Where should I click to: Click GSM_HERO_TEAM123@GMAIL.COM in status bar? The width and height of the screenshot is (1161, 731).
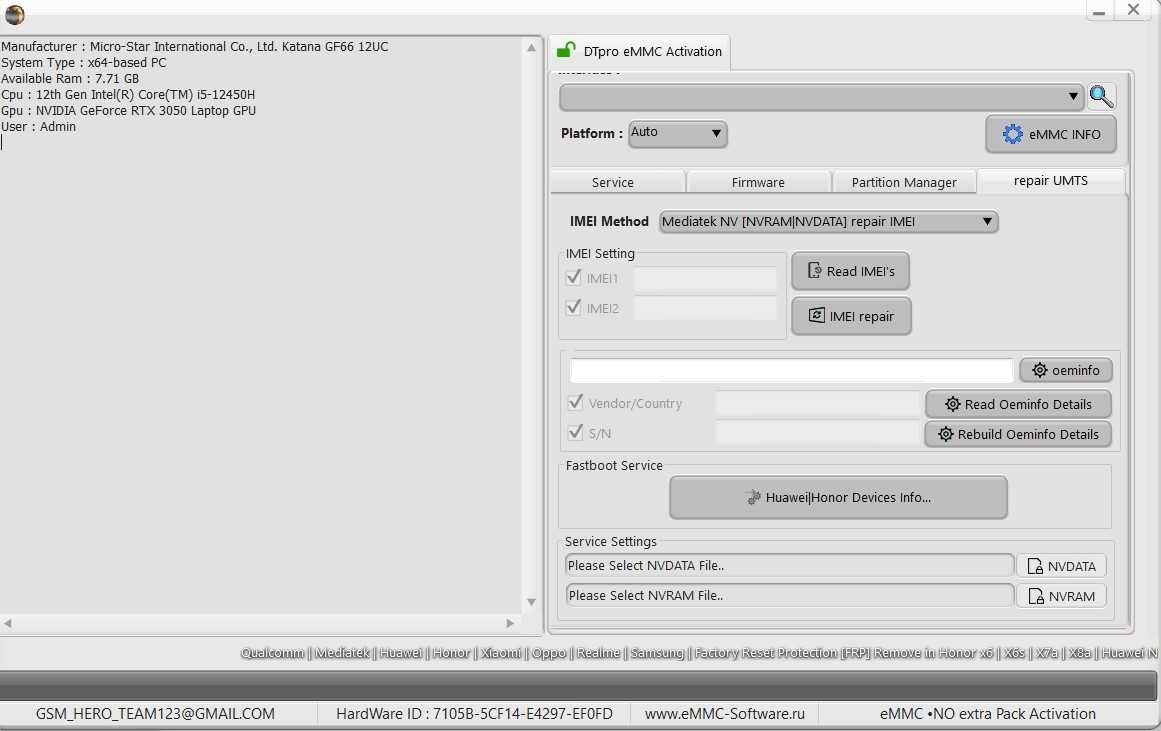click(155, 714)
